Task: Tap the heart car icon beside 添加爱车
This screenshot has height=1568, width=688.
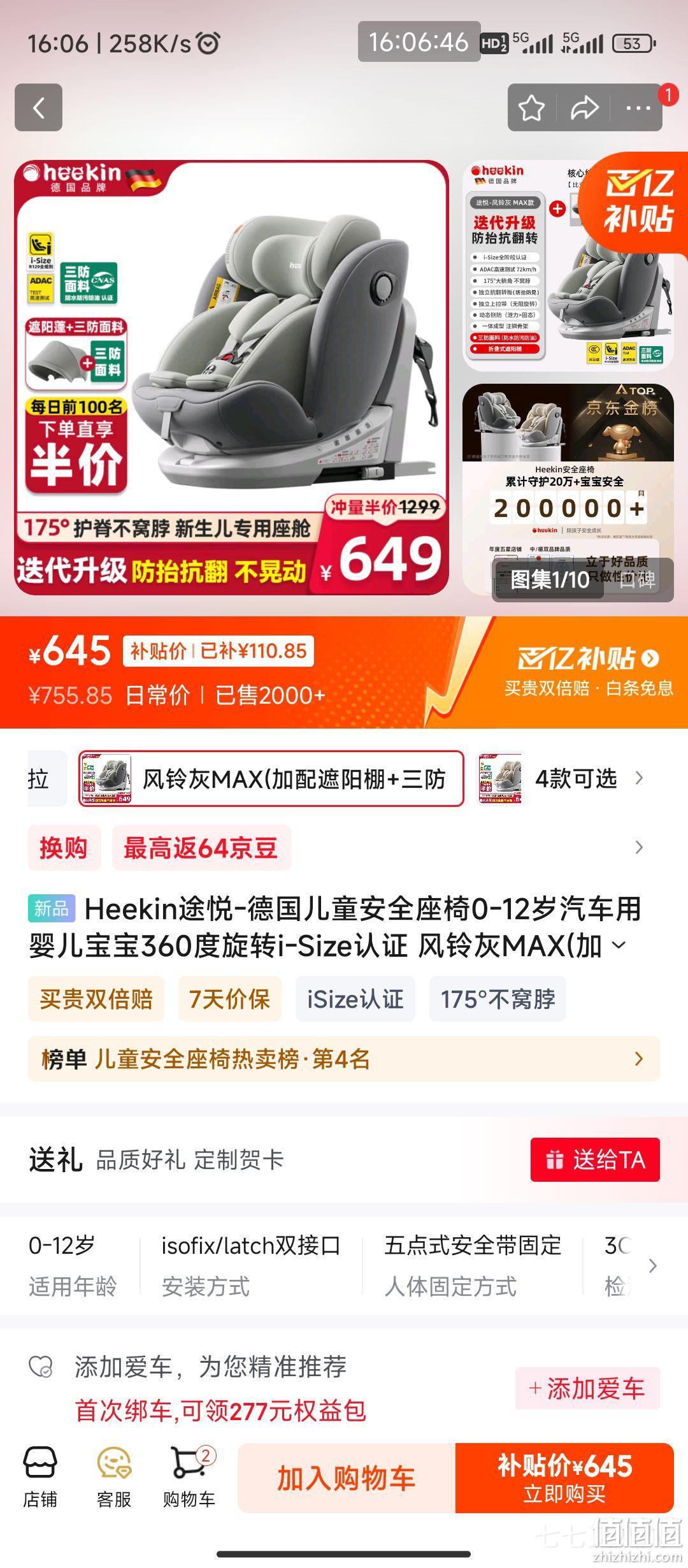Action: (41, 1367)
